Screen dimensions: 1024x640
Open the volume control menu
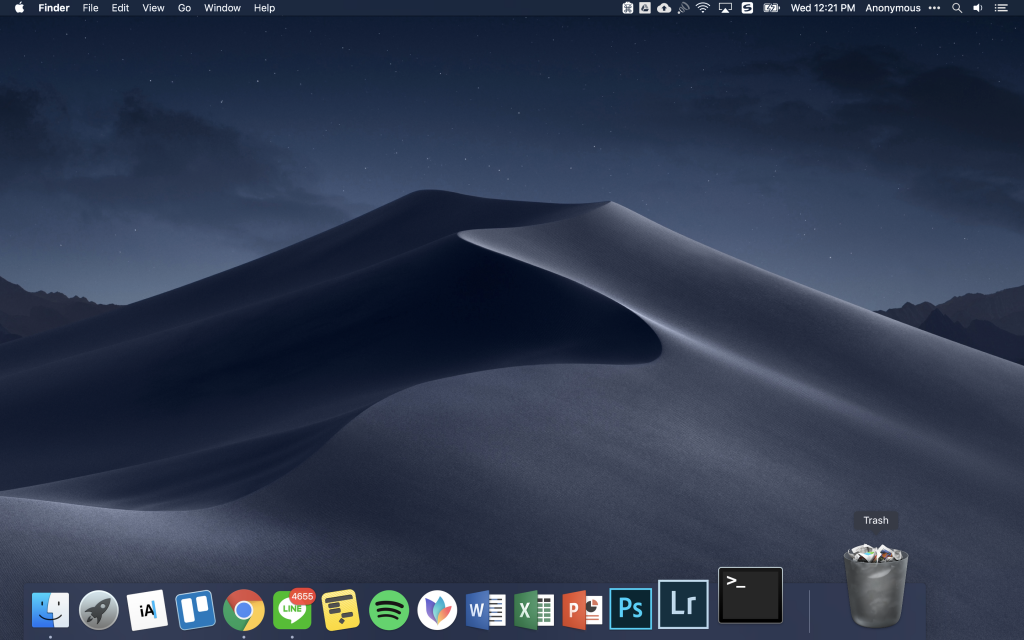[x=978, y=8]
